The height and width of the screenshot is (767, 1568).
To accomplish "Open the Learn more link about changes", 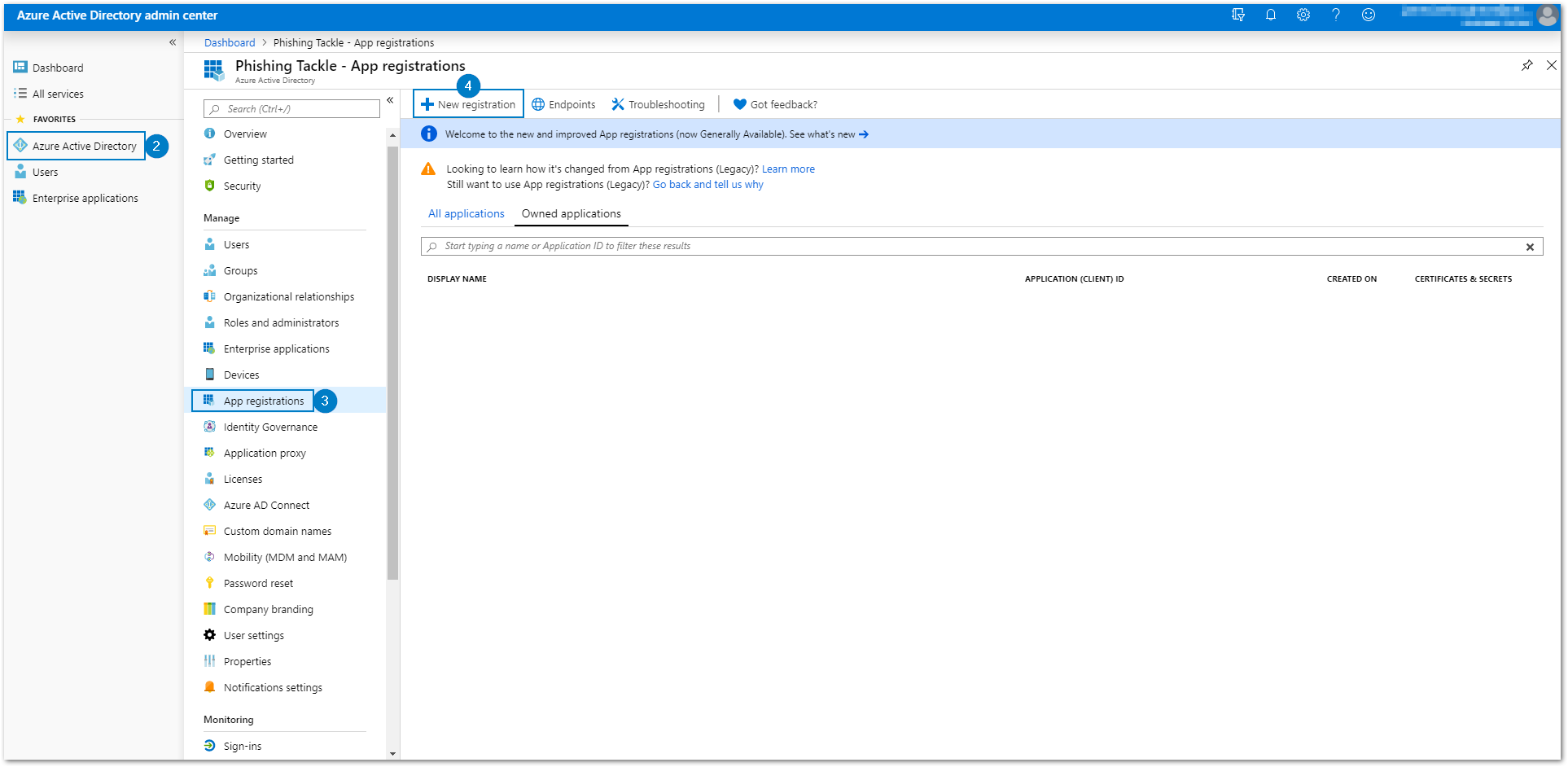I will pos(788,169).
